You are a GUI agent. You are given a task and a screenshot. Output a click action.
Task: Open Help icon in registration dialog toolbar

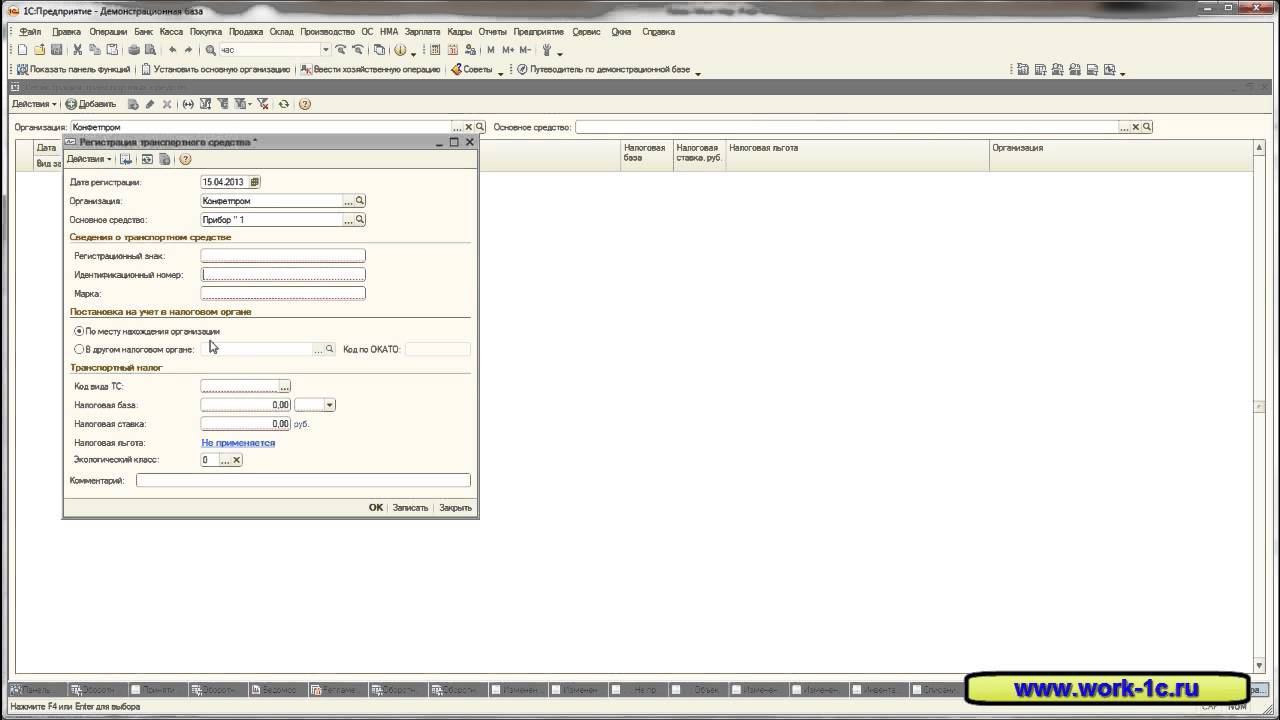[x=185, y=159]
